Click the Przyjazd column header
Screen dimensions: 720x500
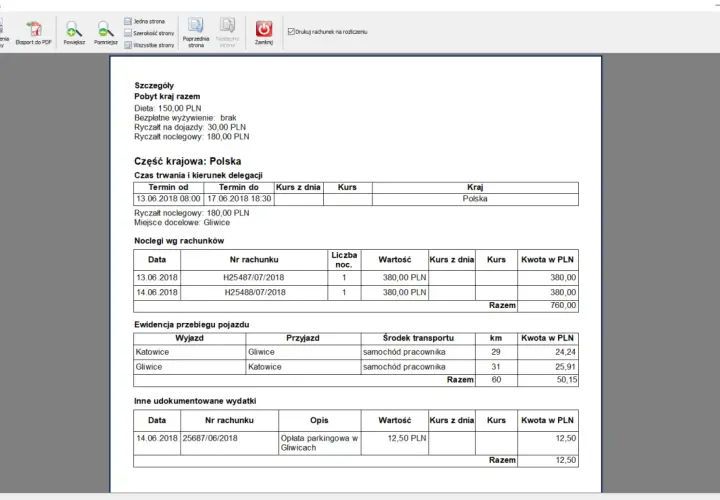[x=303, y=338]
